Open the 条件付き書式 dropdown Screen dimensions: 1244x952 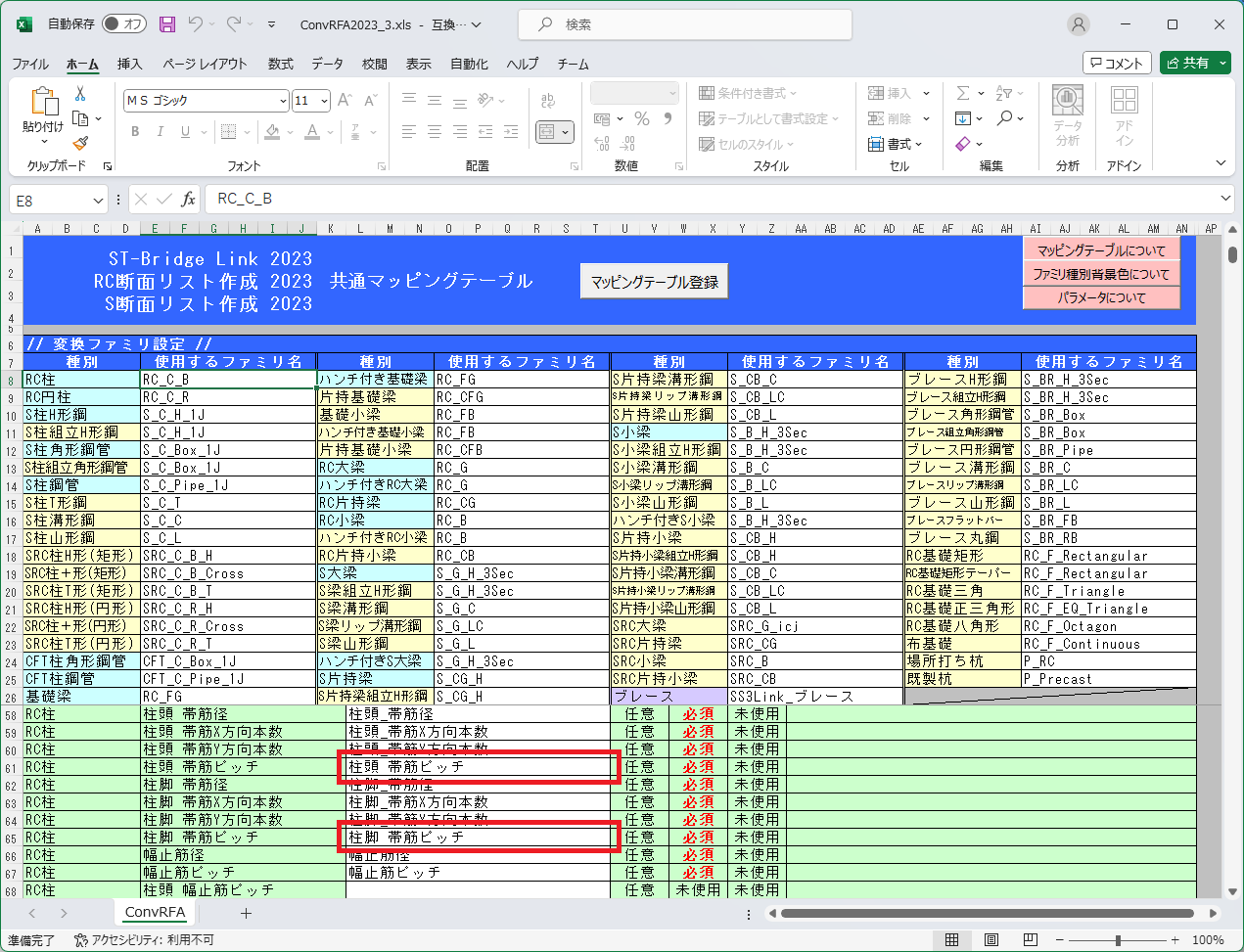[748, 93]
